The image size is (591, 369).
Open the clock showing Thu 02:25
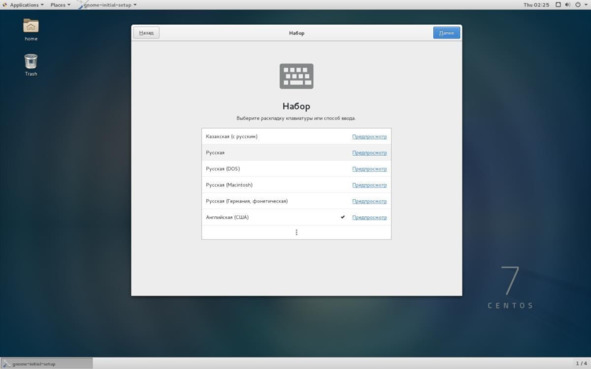(536, 5)
